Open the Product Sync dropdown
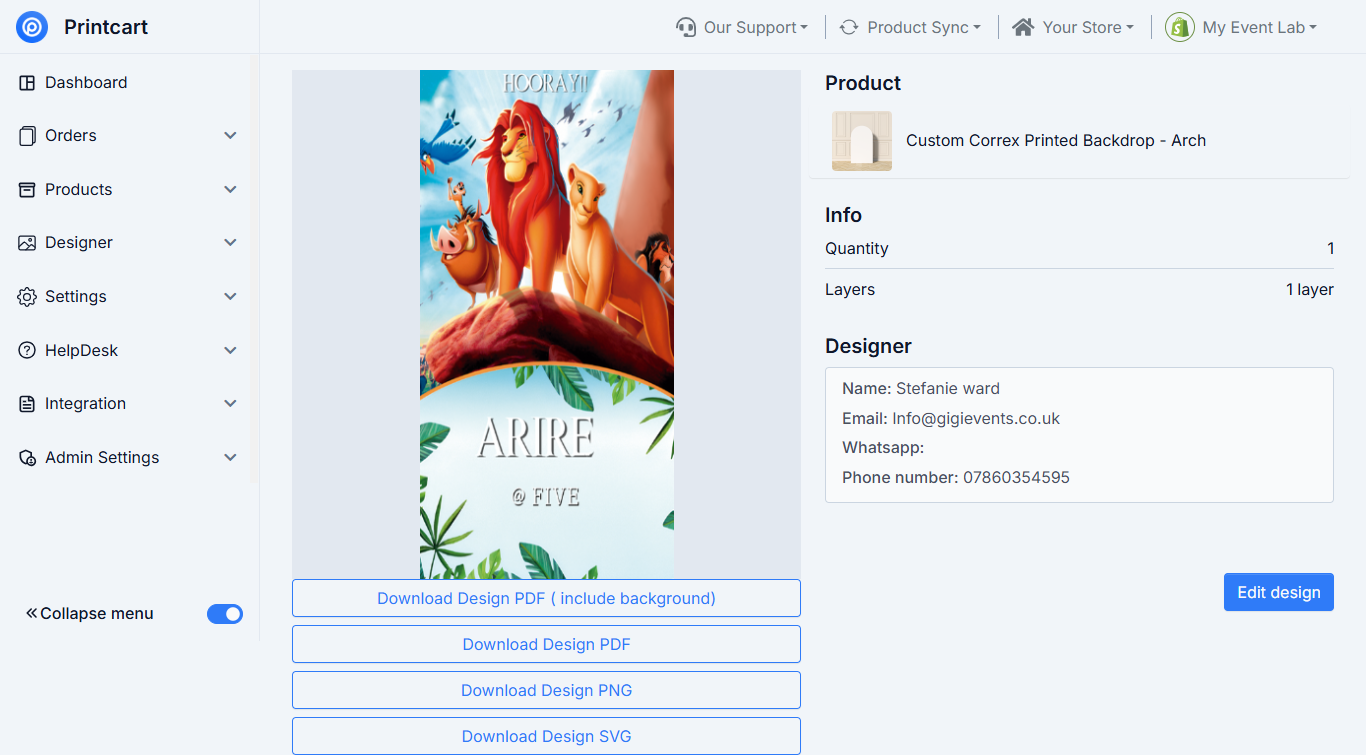Viewport: 1366px width, 755px height. (910, 27)
